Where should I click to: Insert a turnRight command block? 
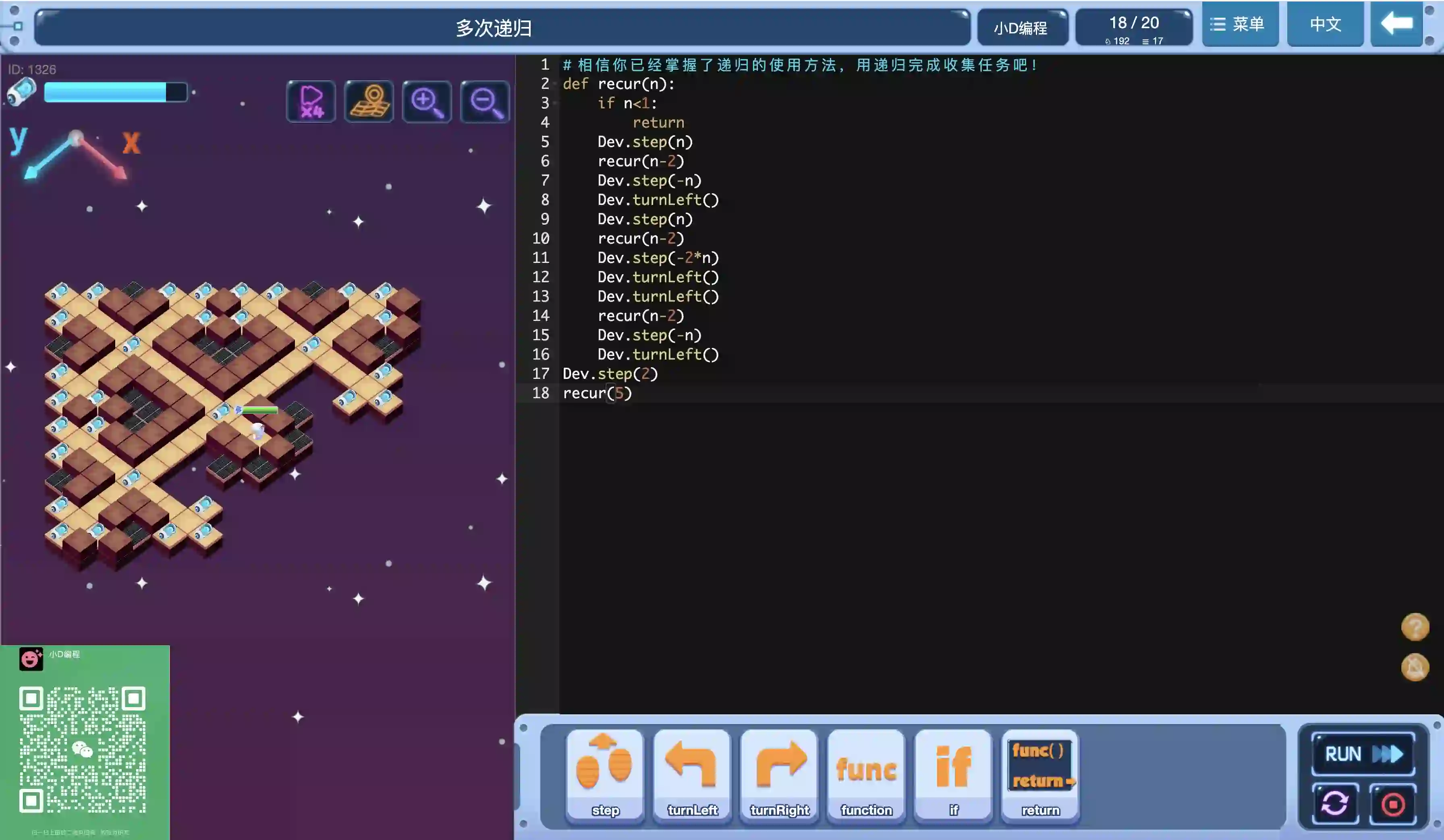pyautogui.click(x=779, y=774)
